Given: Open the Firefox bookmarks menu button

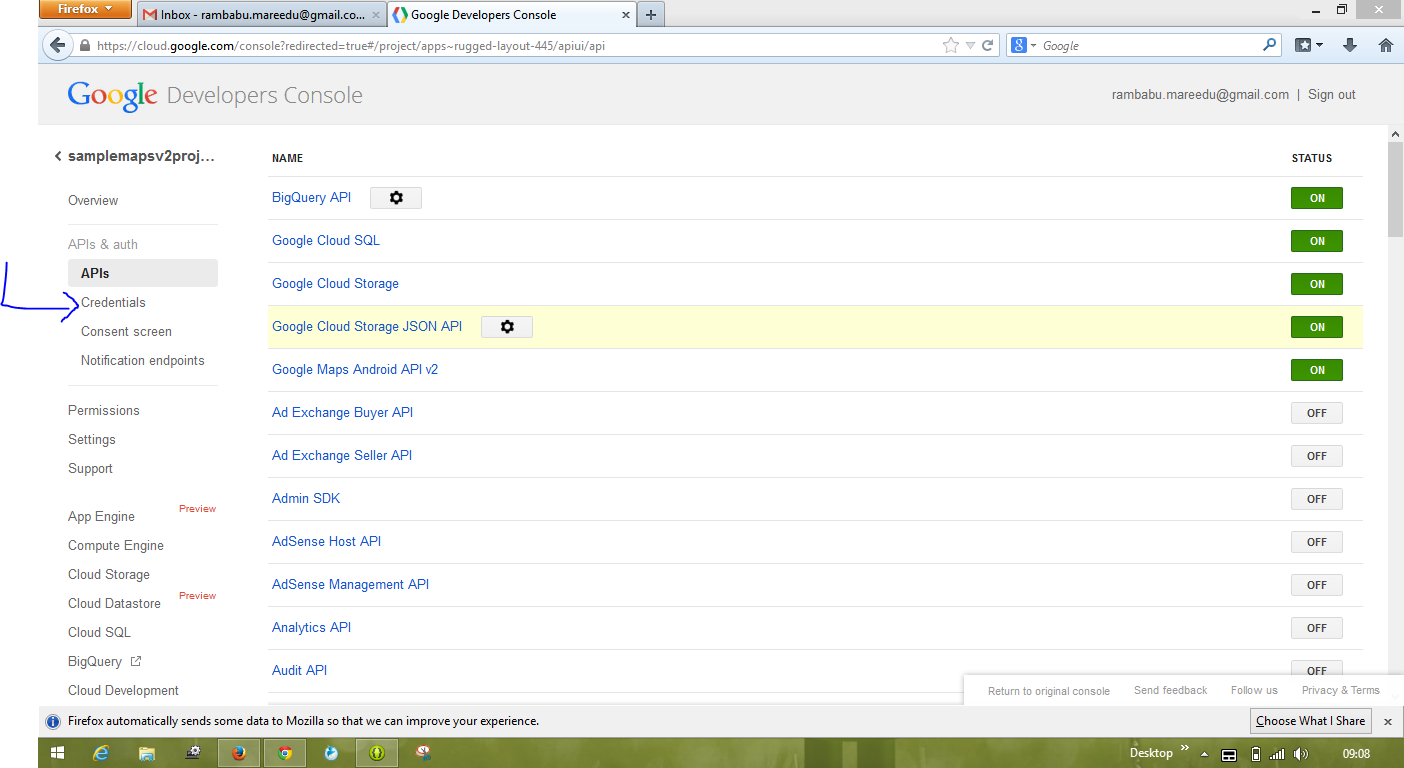Looking at the screenshot, I should pos(1309,45).
